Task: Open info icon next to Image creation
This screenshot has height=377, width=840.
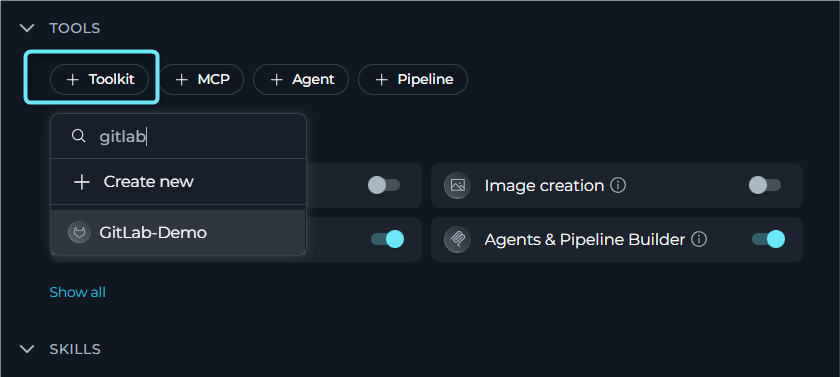Action: pos(618,185)
